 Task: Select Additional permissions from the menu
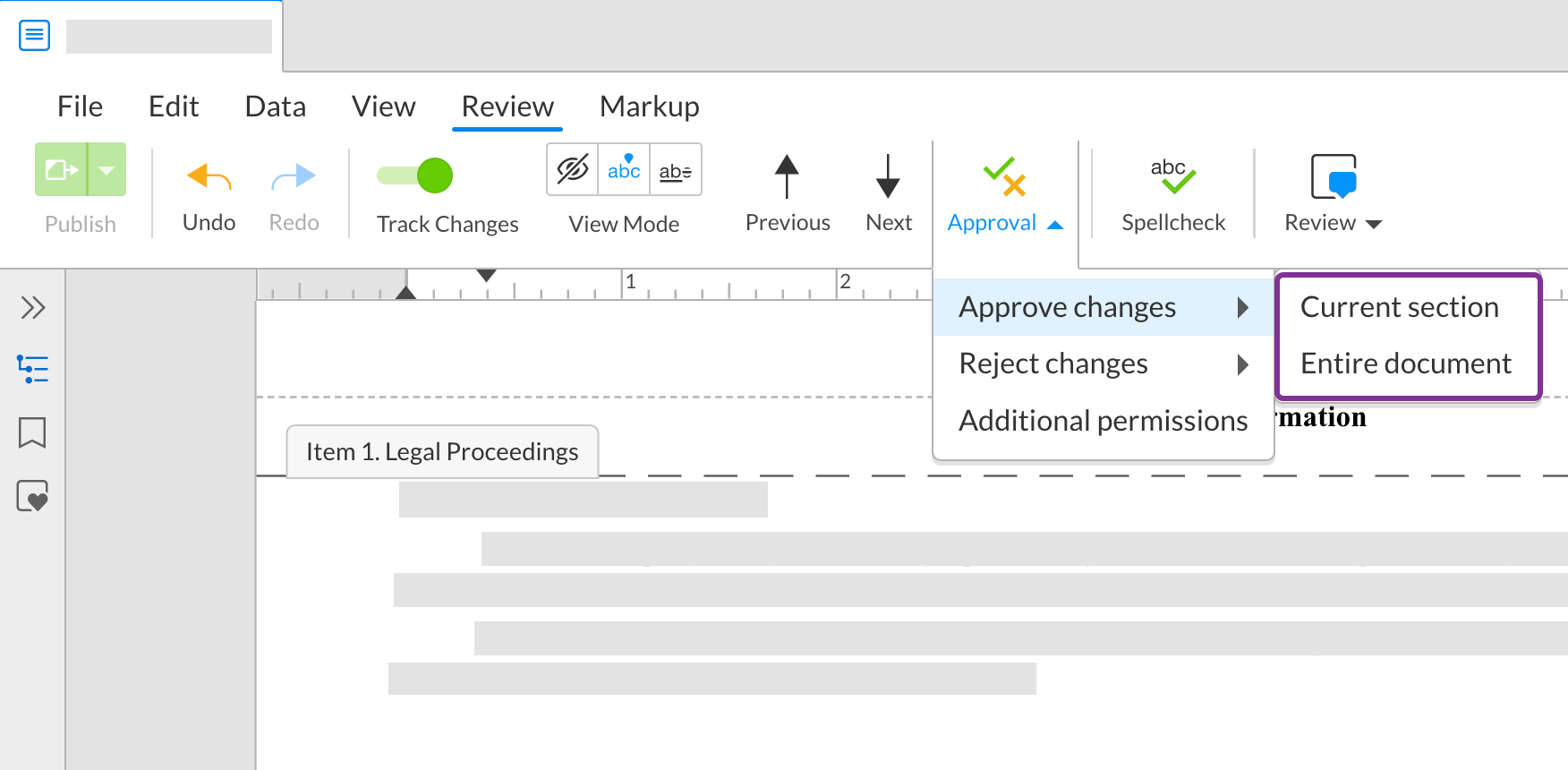(x=1103, y=420)
